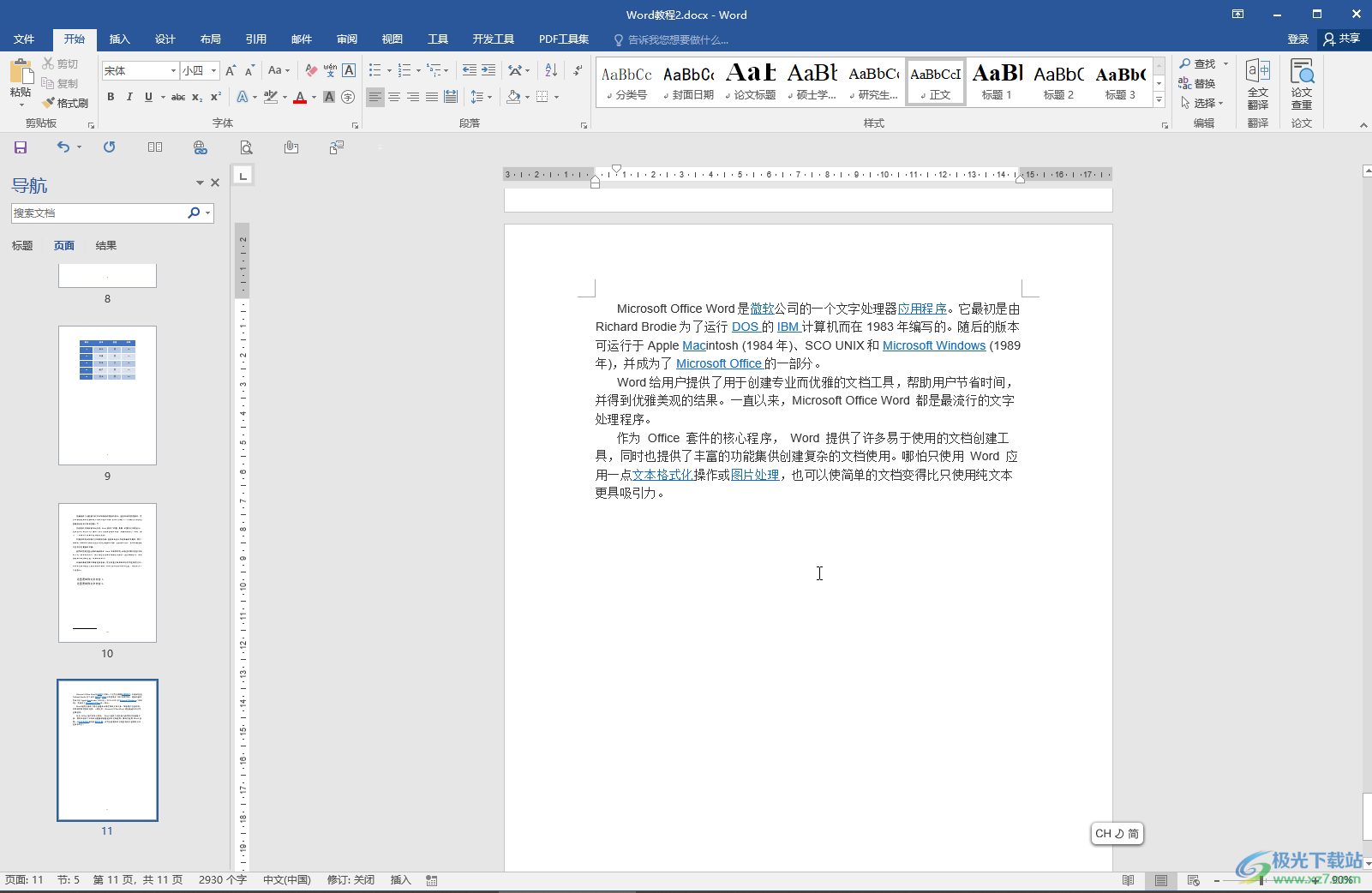Expand the styles gallery more arrow

point(1159,100)
